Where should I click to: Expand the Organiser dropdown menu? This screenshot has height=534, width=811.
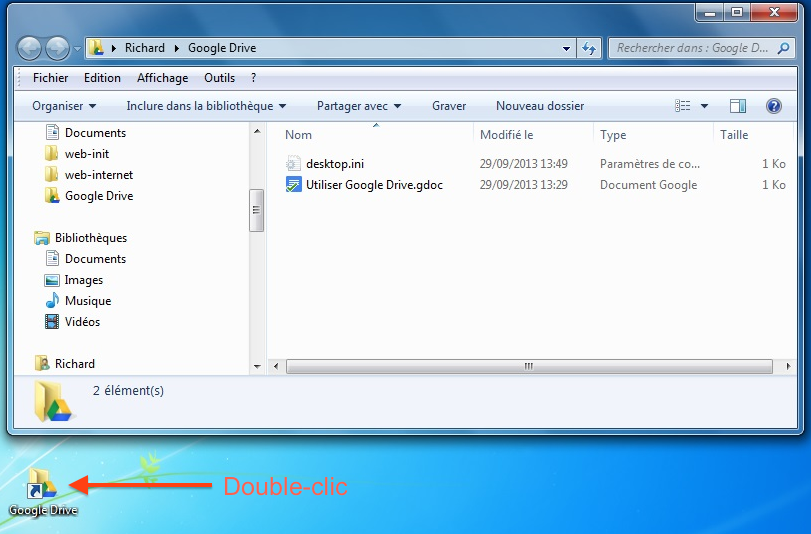pyautogui.click(x=64, y=106)
